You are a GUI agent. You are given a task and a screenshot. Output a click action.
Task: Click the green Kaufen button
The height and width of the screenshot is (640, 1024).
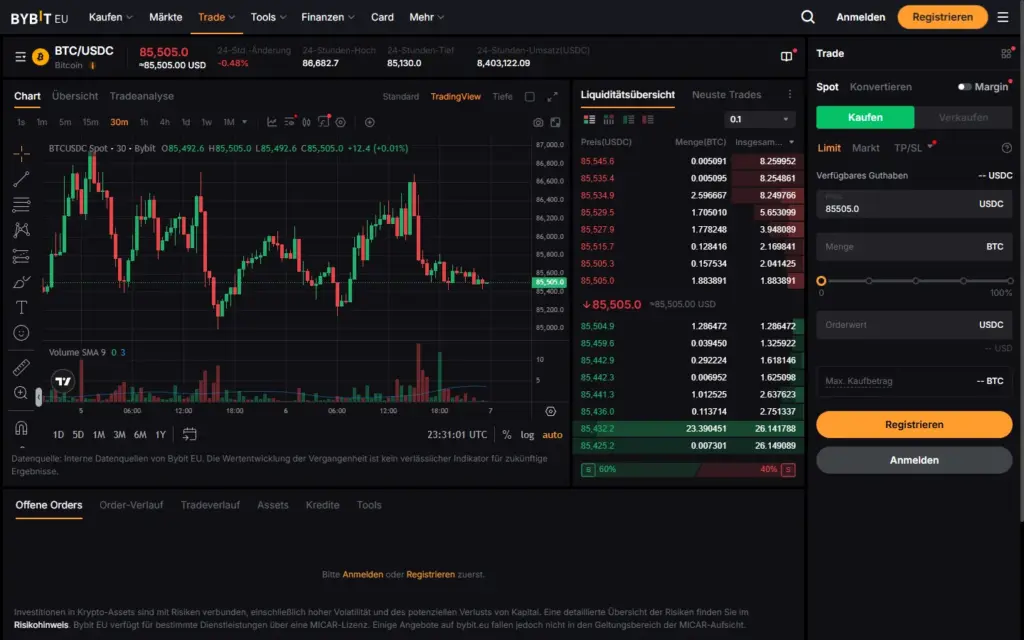pos(865,118)
